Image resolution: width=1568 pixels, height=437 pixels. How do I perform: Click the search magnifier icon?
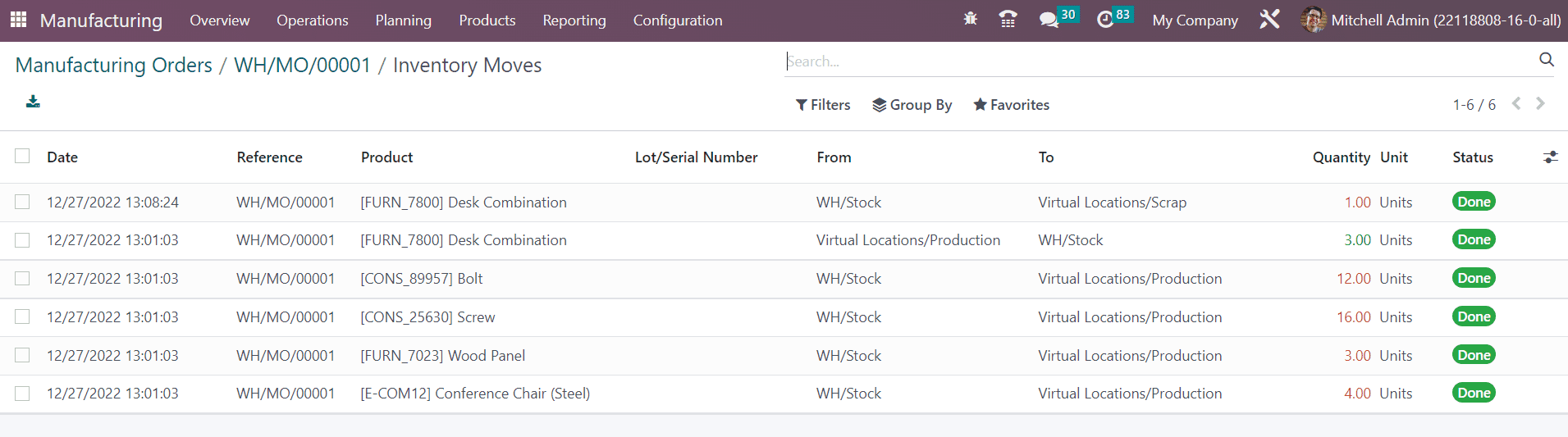[x=1547, y=60]
